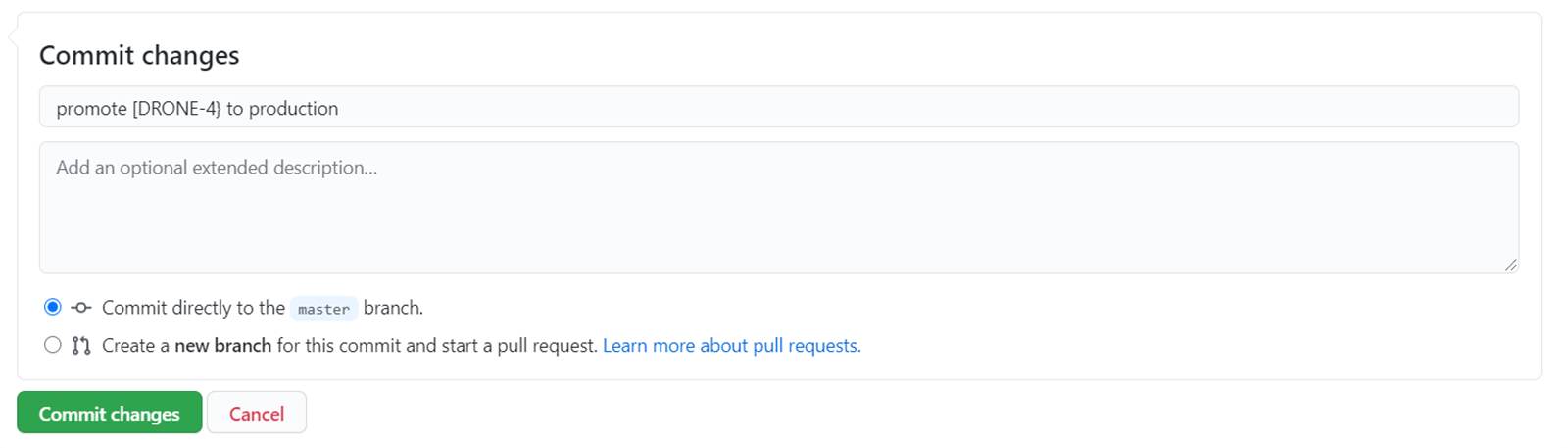Viewport: 1568px width, 448px height.
Task: Click the bold "new branch" text
Action: (x=222, y=346)
